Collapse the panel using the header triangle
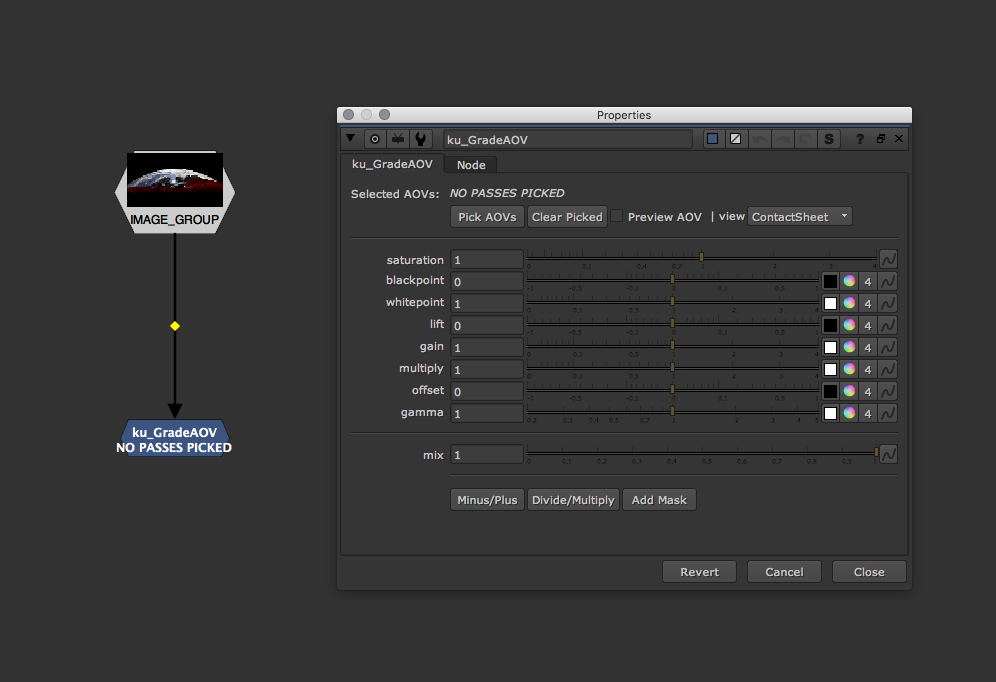 click(x=350, y=139)
